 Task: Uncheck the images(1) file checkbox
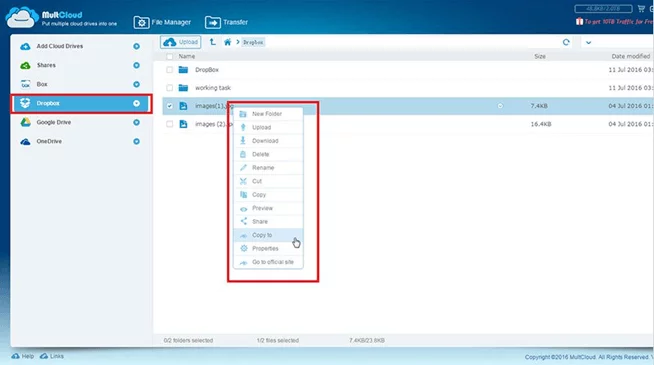[x=169, y=106]
